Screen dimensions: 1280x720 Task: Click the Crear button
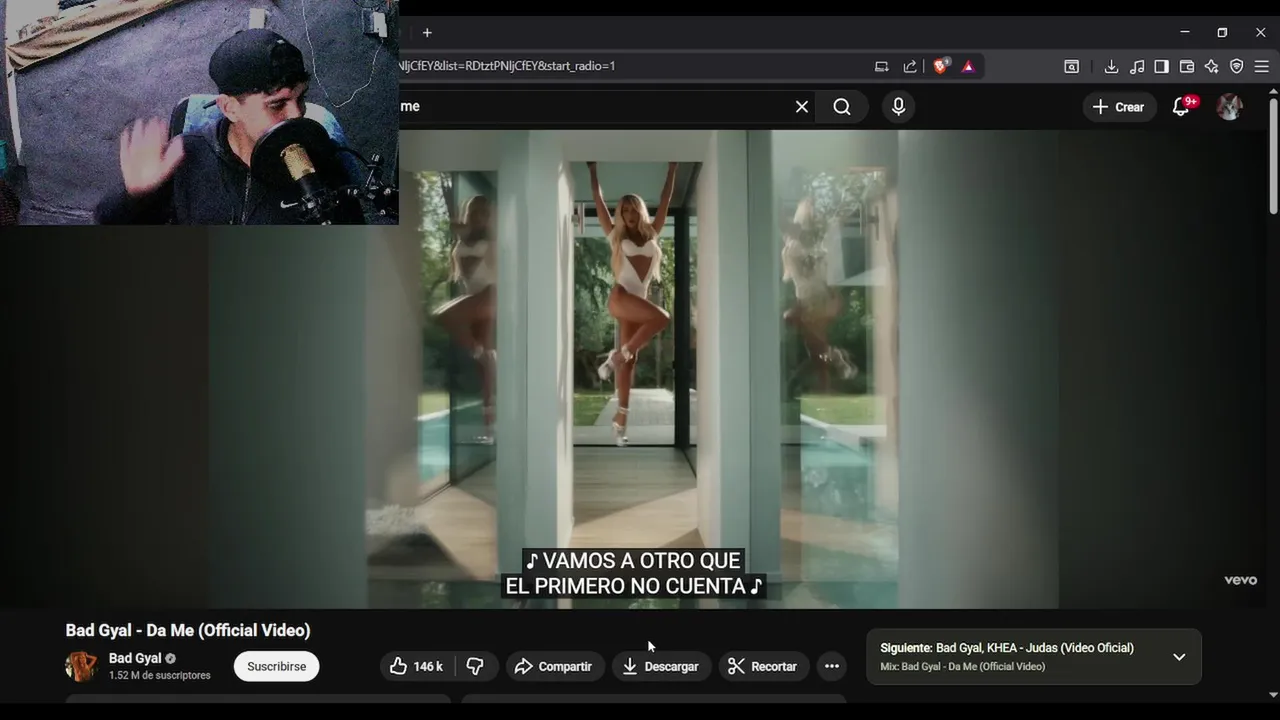[x=1119, y=107]
